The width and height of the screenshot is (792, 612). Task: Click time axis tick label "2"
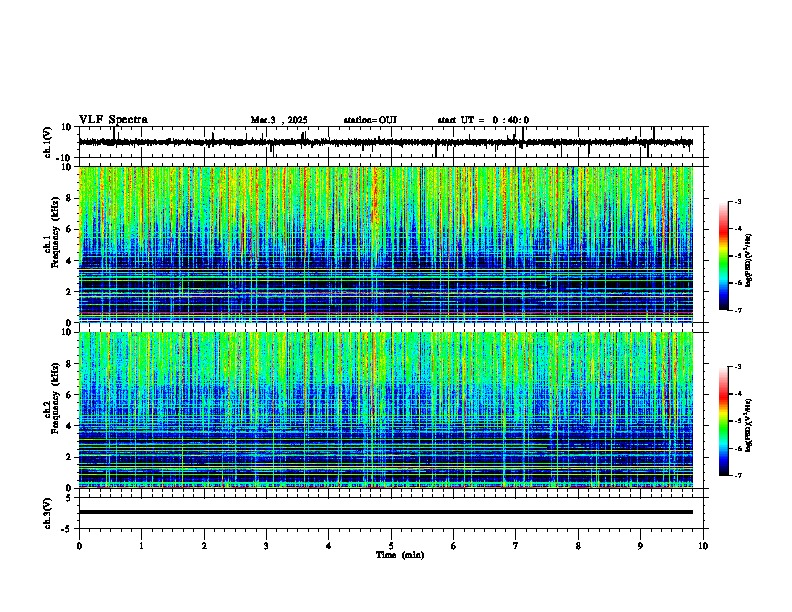click(x=204, y=546)
